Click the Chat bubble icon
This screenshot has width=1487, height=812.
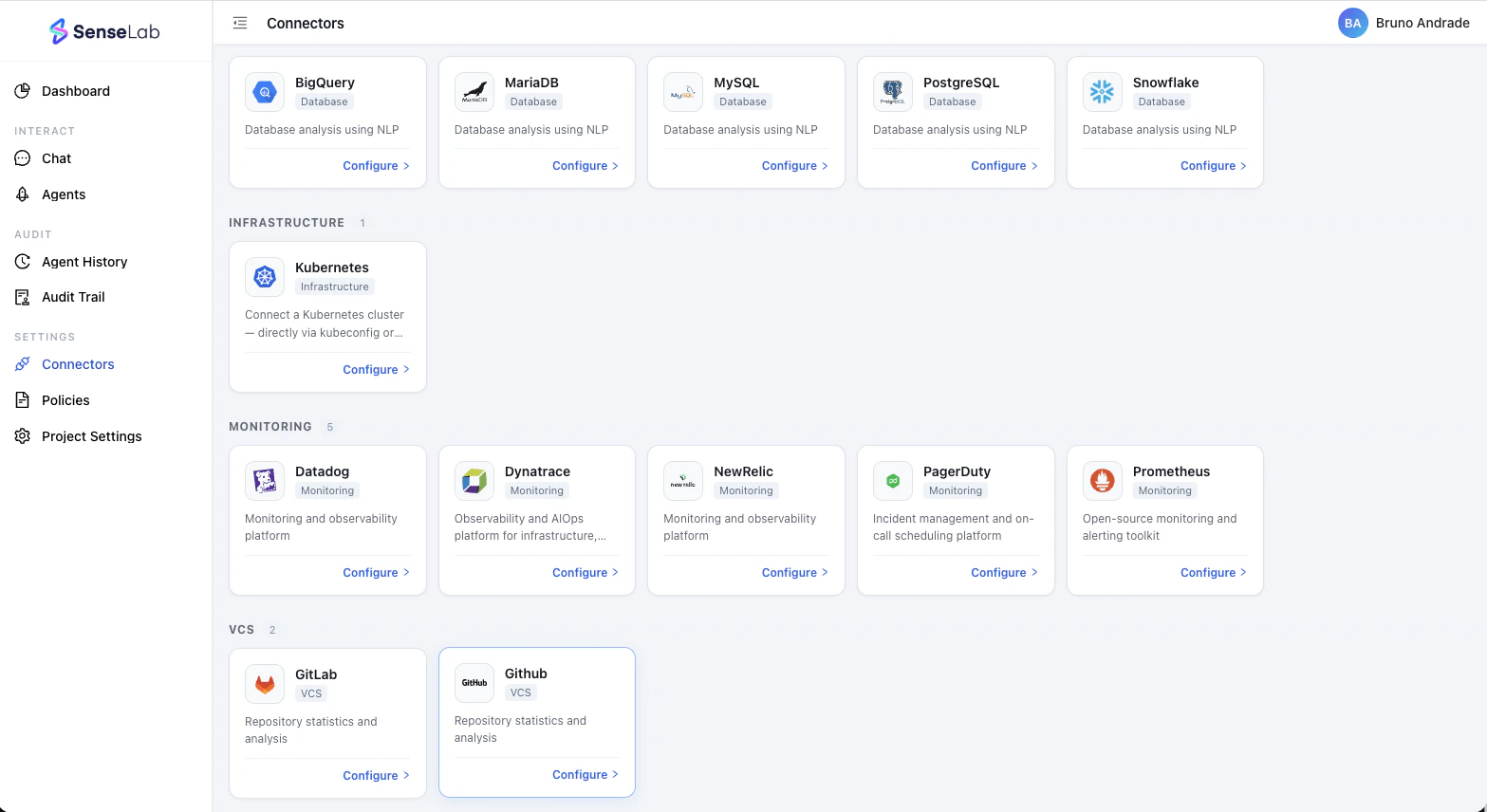(23, 158)
